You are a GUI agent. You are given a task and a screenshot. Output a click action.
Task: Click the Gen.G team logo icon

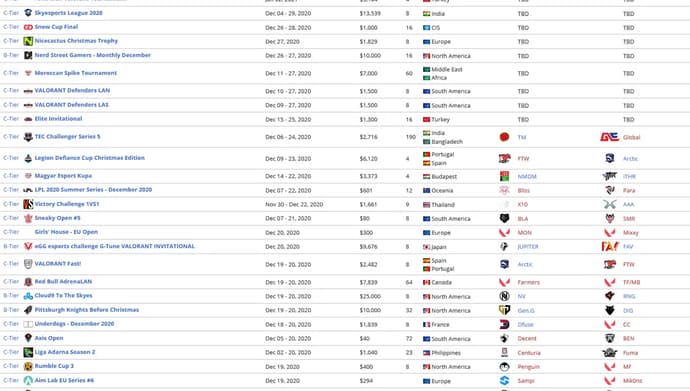[504, 310]
